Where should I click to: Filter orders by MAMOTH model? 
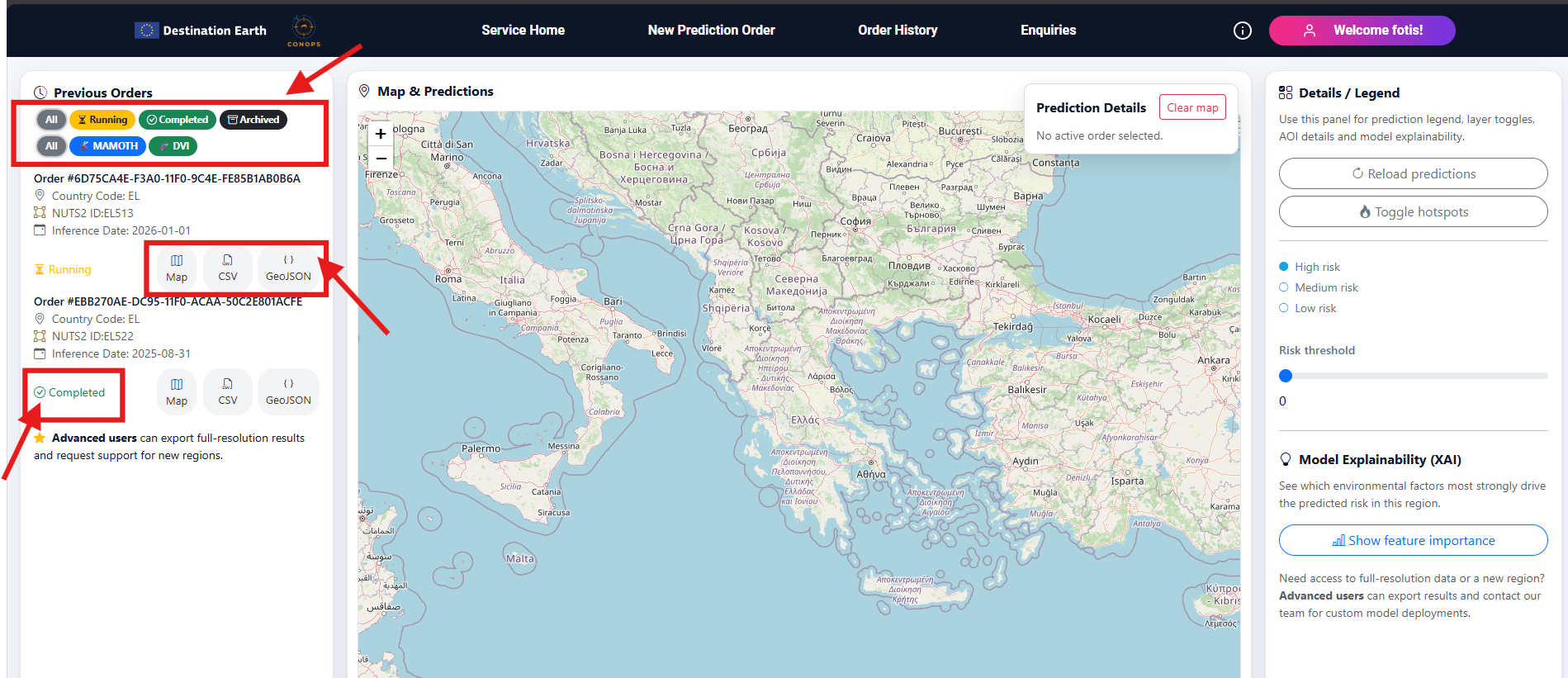(x=108, y=146)
